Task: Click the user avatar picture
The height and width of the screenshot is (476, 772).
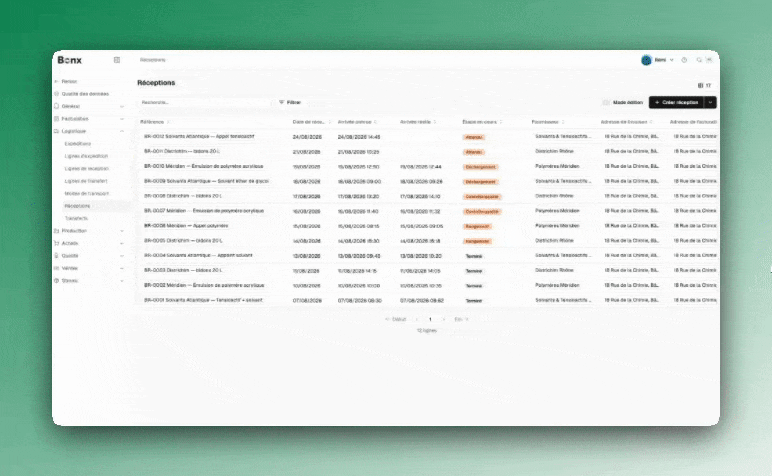Action: coord(646,60)
